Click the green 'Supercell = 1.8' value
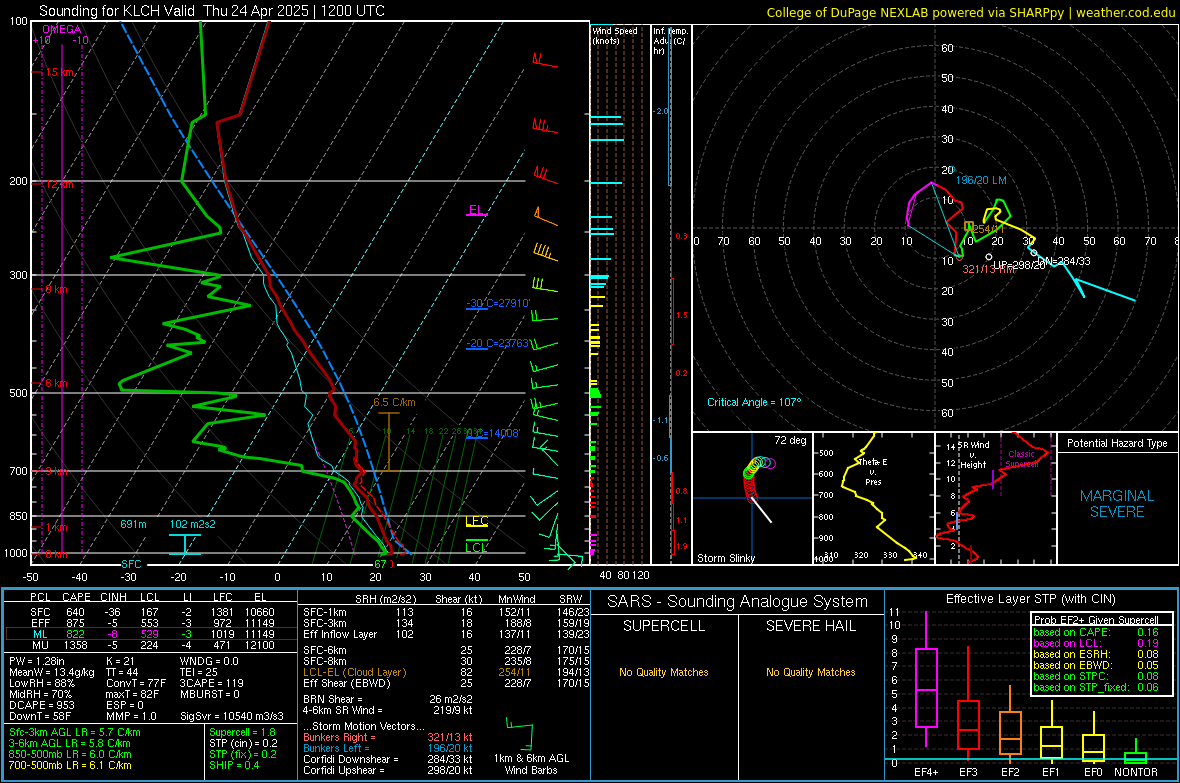 pos(242,732)
